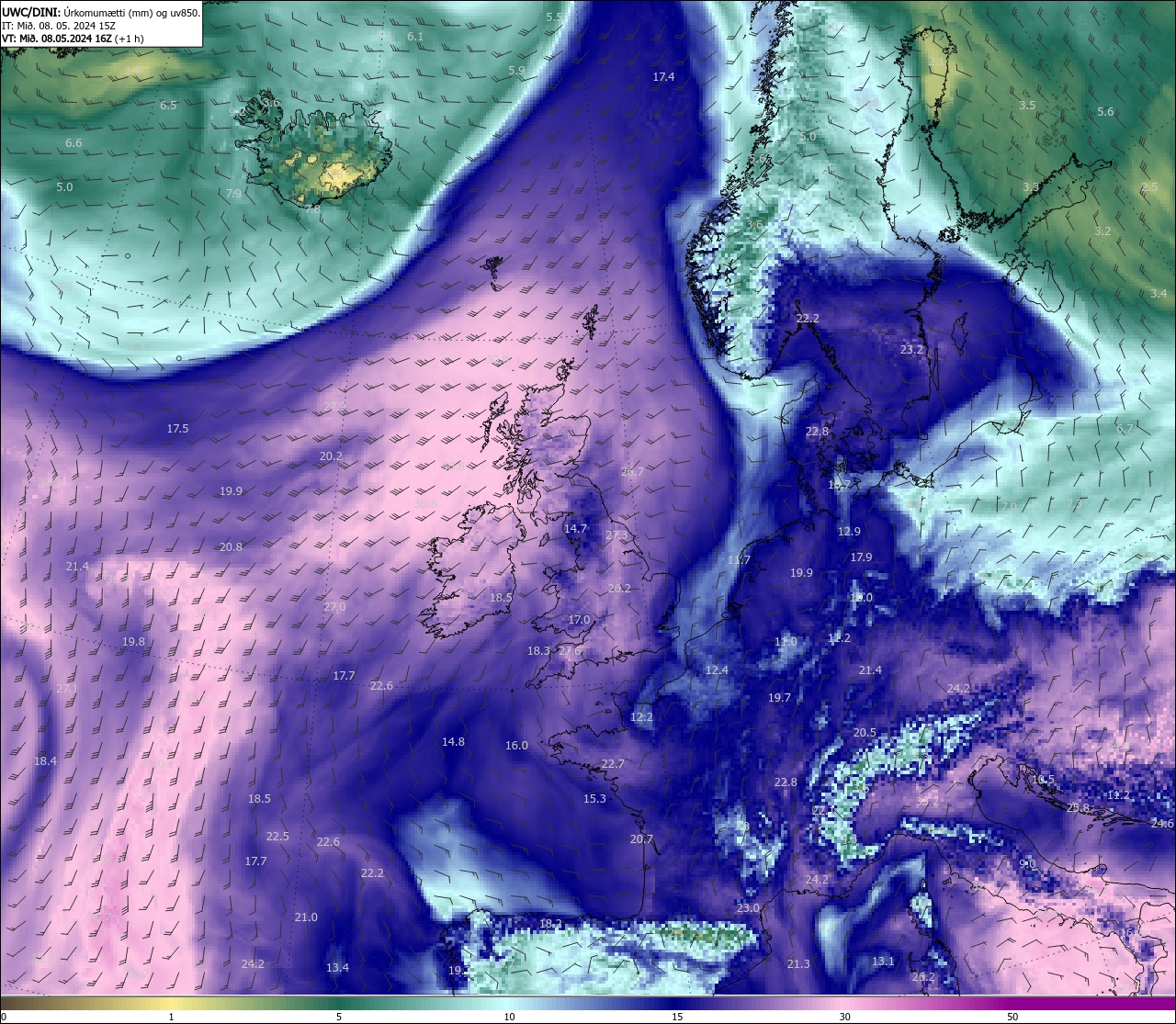
Task: Click the 12.2 value label
Action: 641,717
